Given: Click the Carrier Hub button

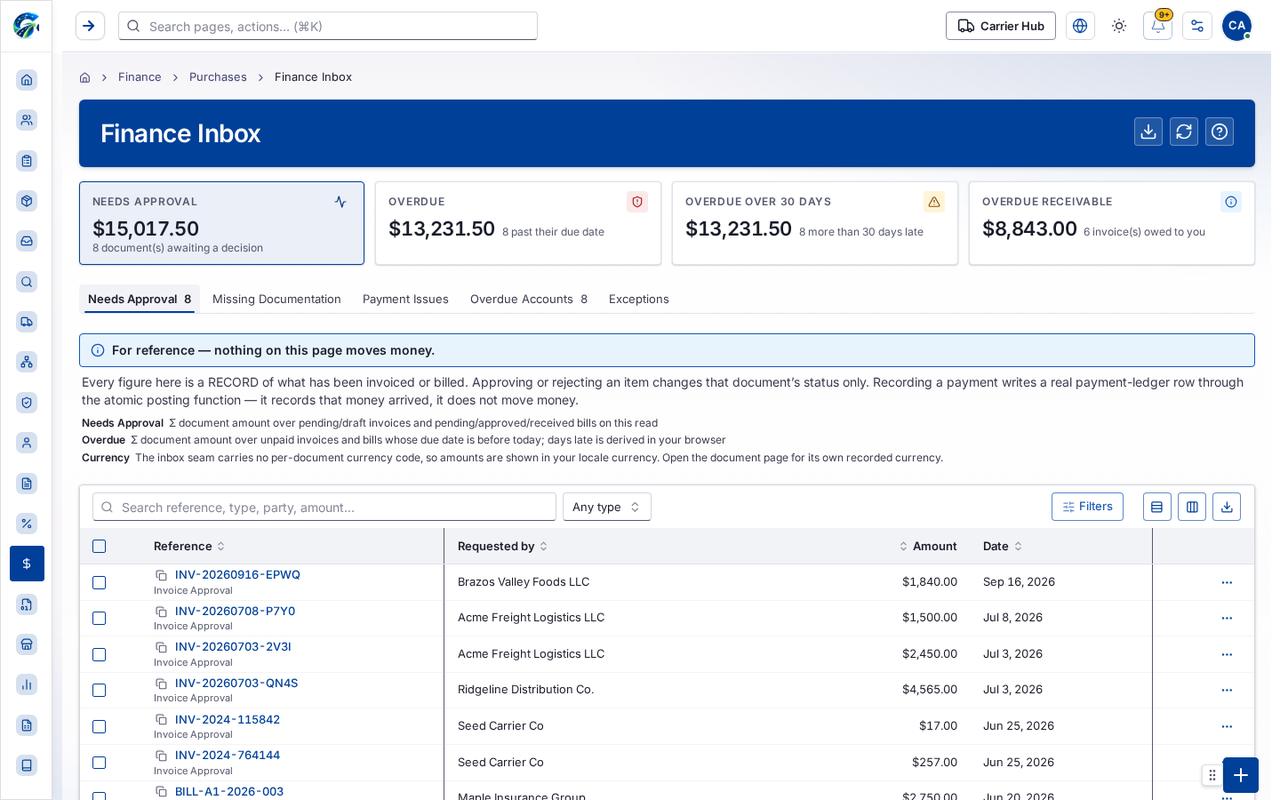Looking at the screenshot, I should point(1001,26).
